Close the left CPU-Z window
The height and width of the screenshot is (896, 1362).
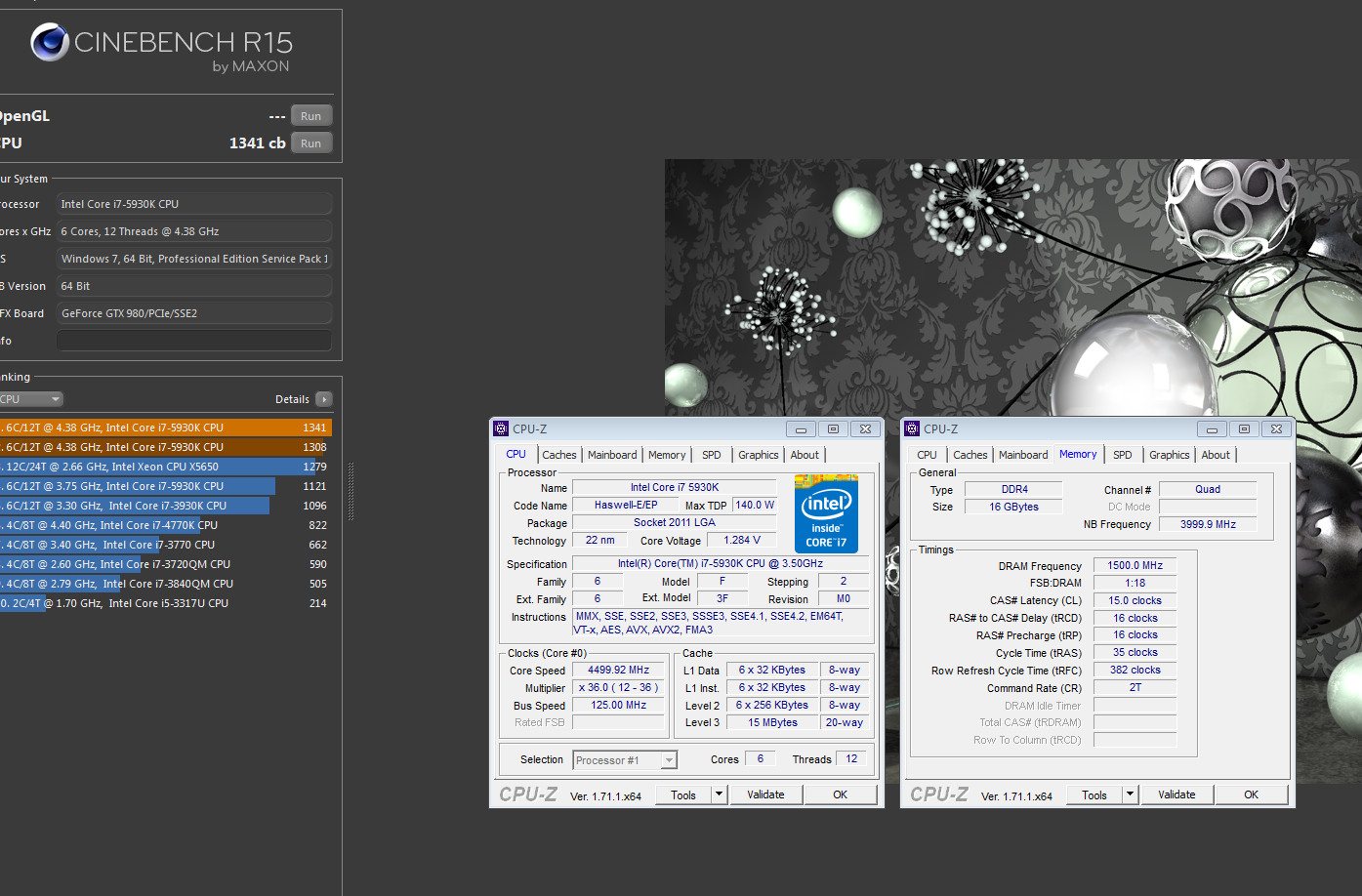coord(865,429)
